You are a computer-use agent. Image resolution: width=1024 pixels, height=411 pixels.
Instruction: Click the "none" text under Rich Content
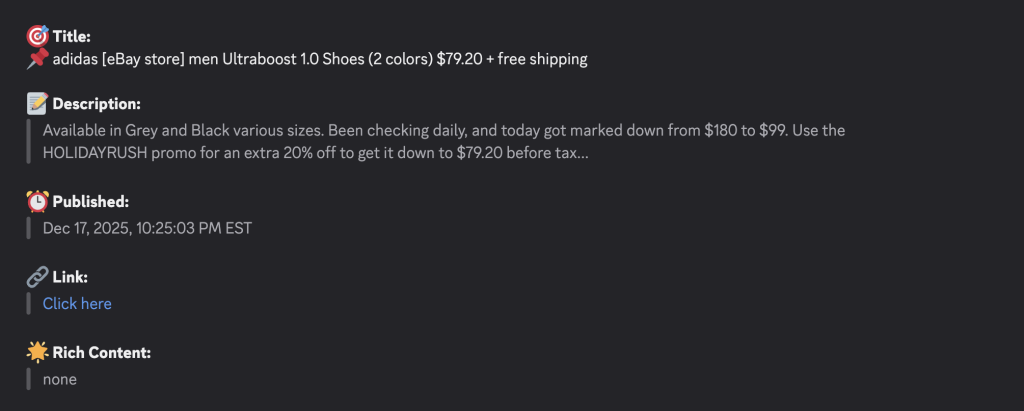60,379
